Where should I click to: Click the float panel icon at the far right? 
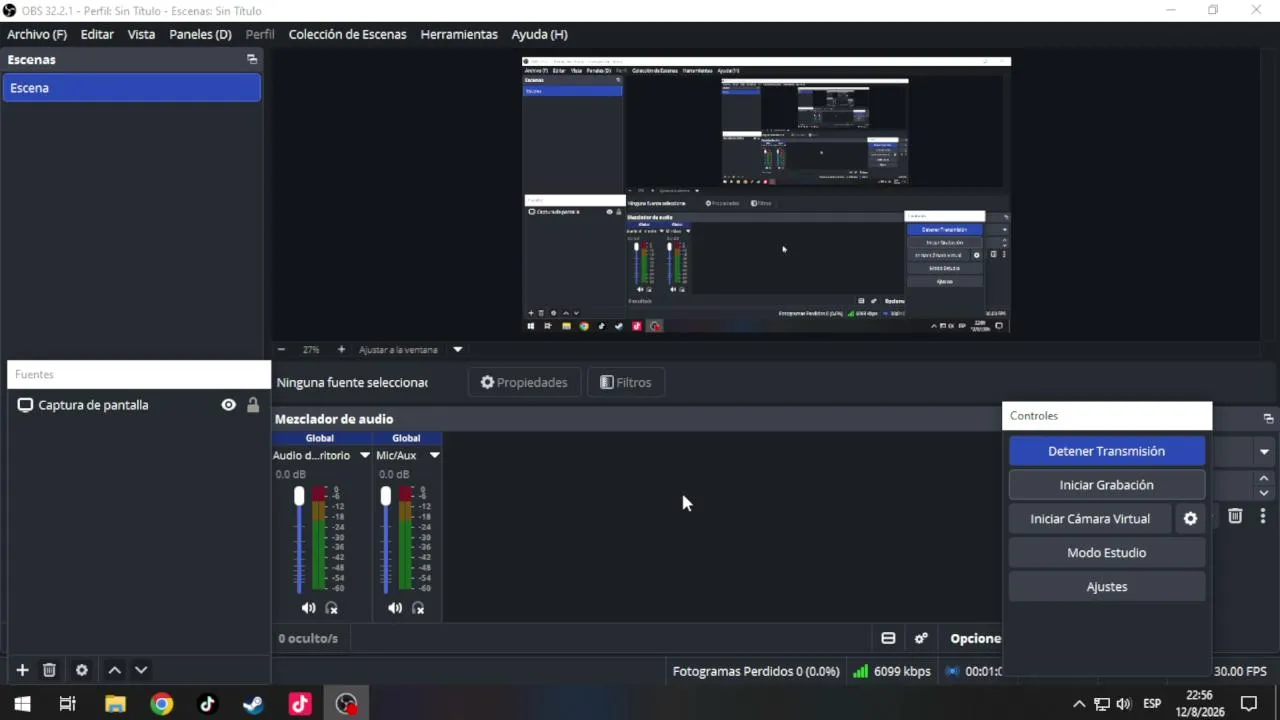[x=1268, y=418]
